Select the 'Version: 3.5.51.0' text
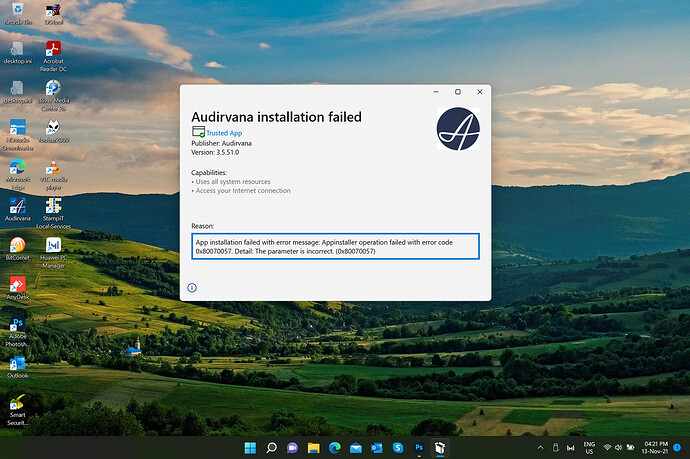690x459 pixels. tap(215, 152)
